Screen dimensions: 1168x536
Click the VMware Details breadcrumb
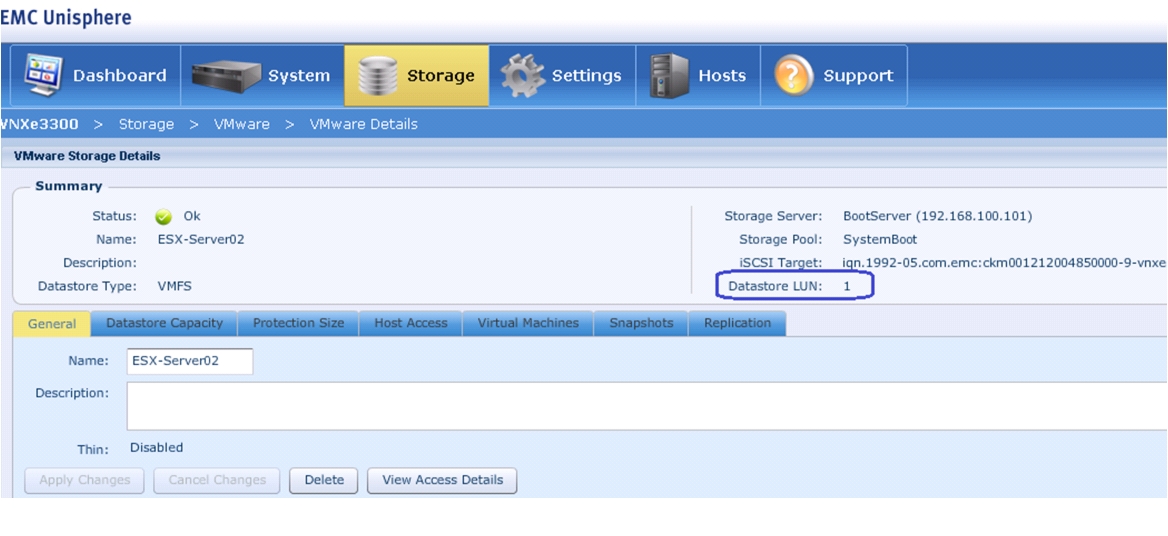coord(364,124)
